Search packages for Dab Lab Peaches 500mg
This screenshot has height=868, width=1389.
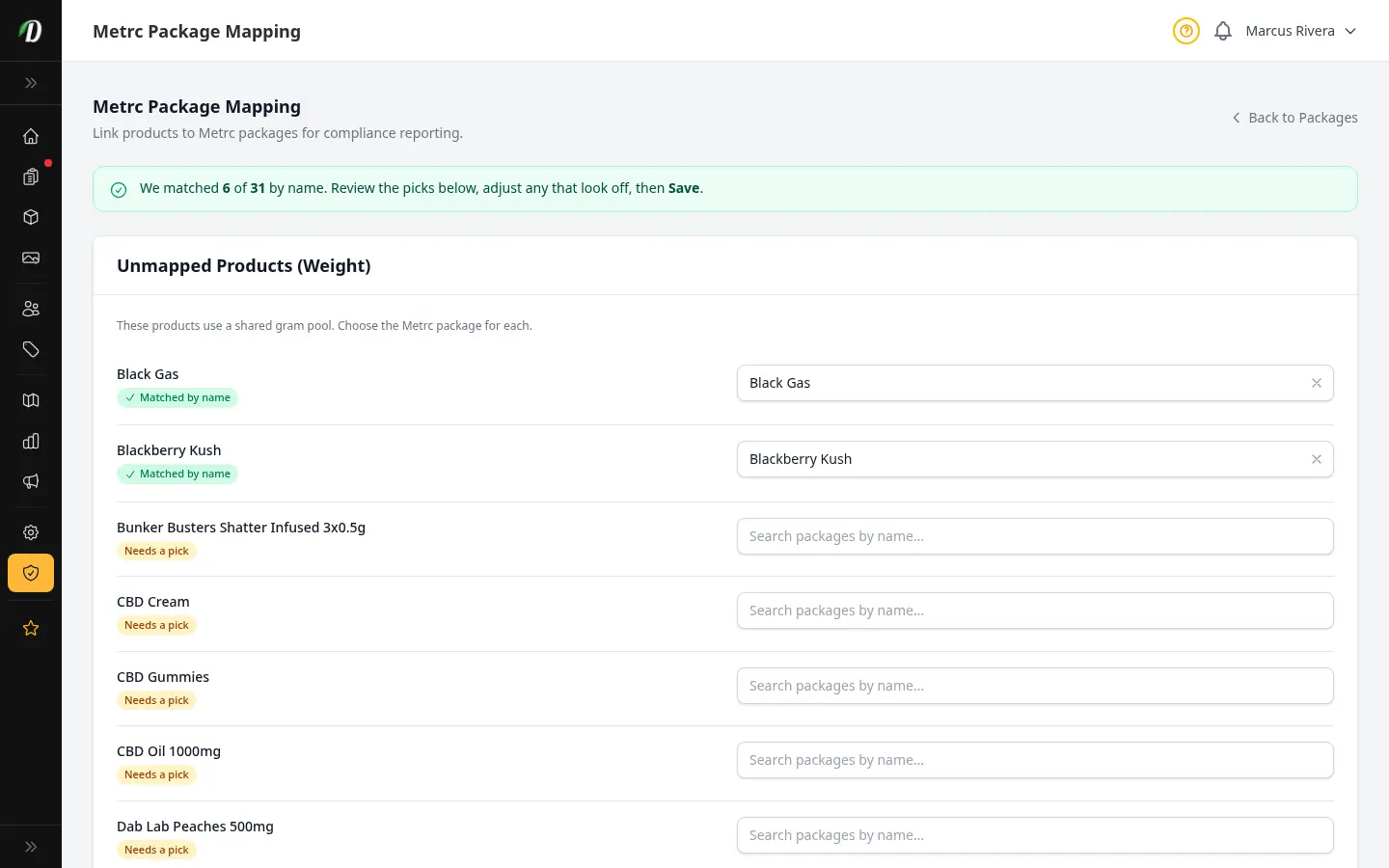pyautogui.click(x=1035, y=835)
